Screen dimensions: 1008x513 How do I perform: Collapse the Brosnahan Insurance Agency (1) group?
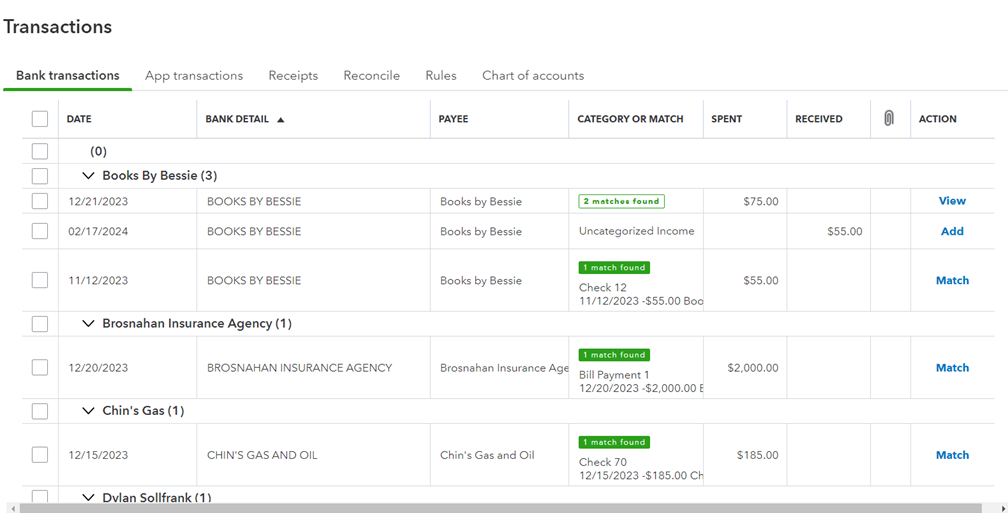(x=89, y=323)
